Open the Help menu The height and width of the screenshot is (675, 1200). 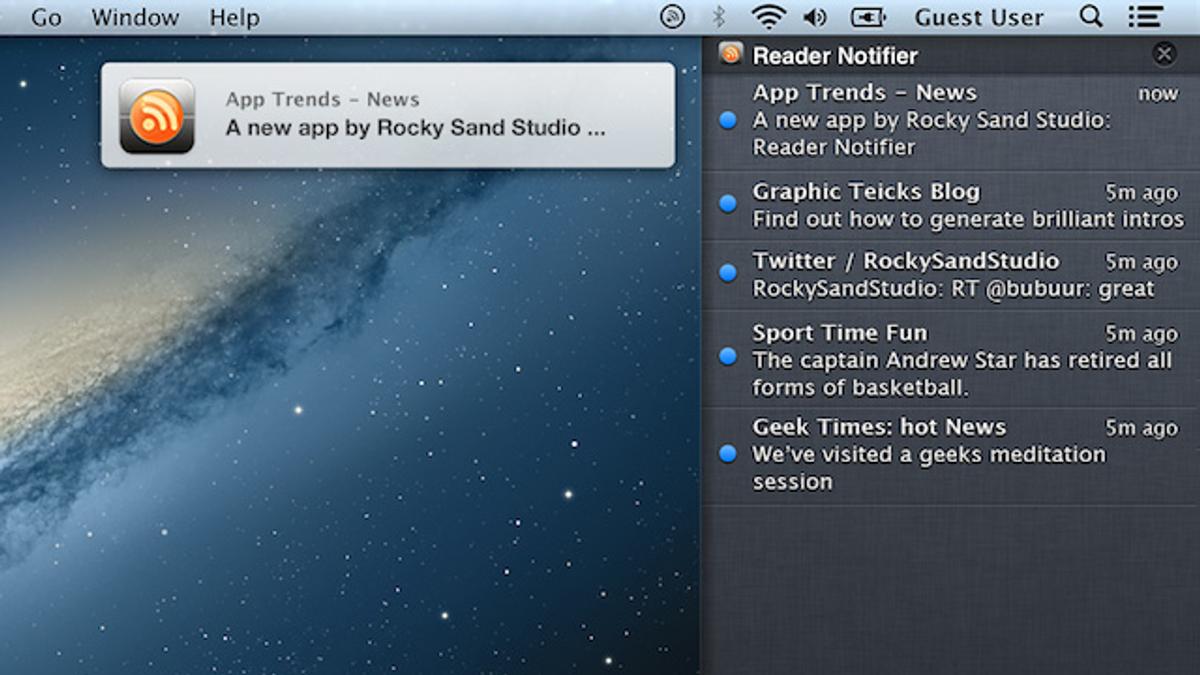[x=234, y=18]
